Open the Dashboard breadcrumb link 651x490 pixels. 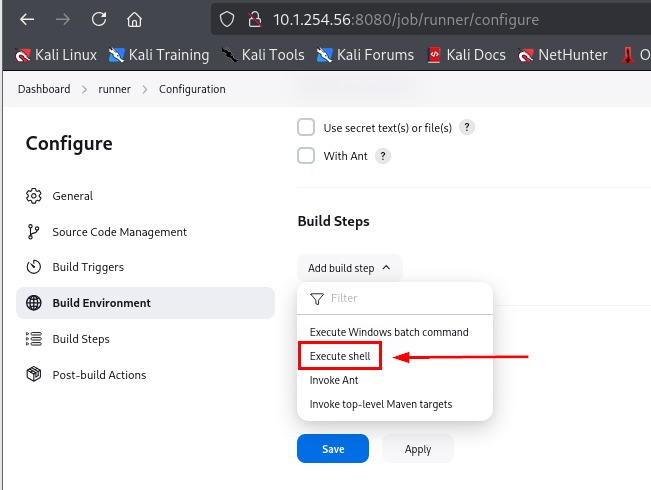44,89
